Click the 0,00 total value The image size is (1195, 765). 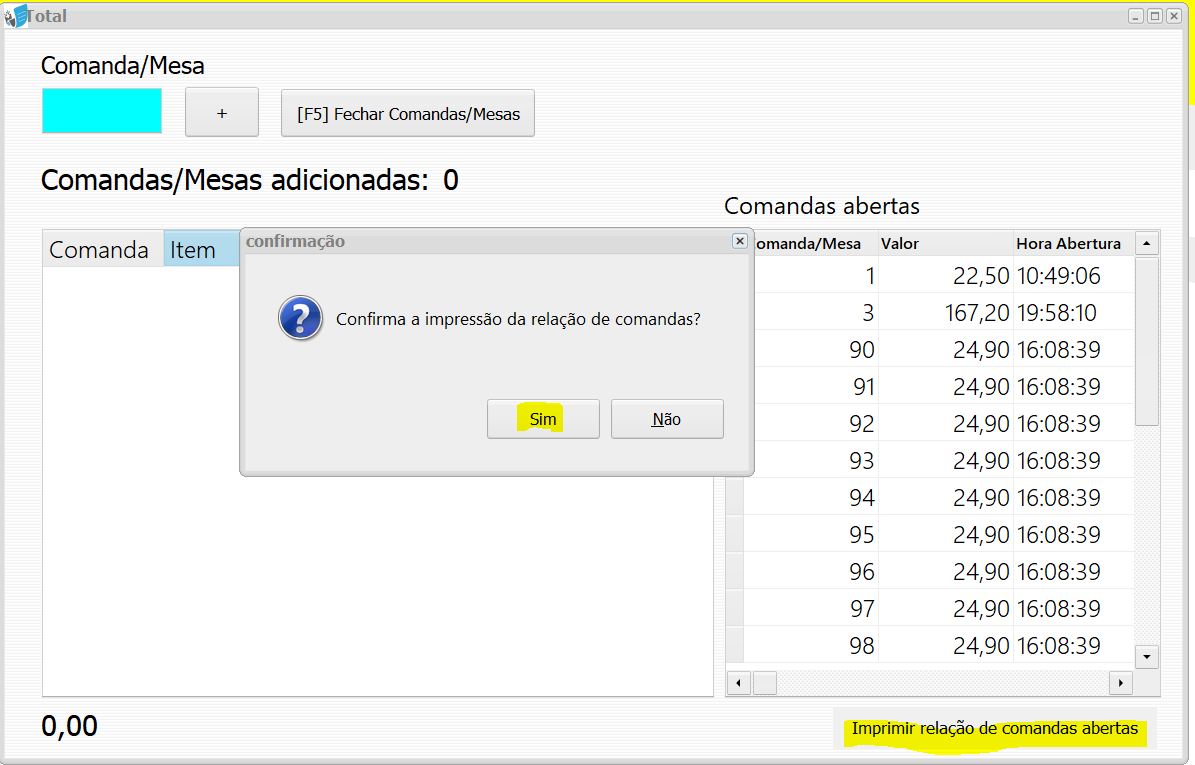click(x=69, y=725)
